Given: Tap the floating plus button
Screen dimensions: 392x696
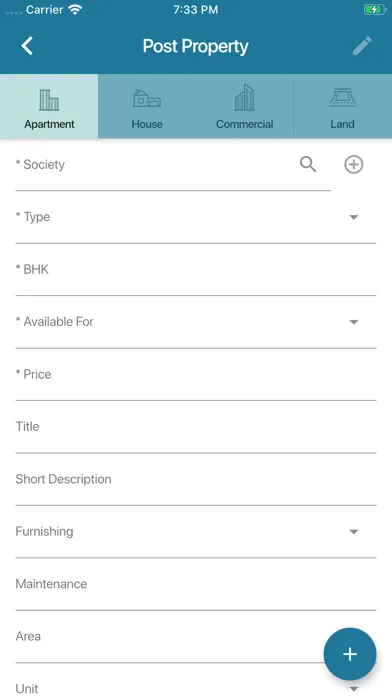Looking at the screenshot, I should [x=350, y=653].
